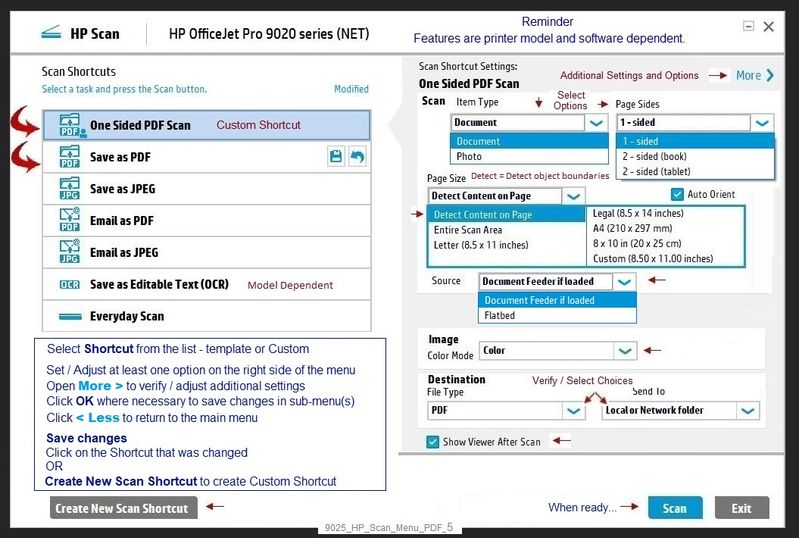
Task: Choose Document Feeder if loaded source option
Action: pyautogui.click(x=557, y=300)
